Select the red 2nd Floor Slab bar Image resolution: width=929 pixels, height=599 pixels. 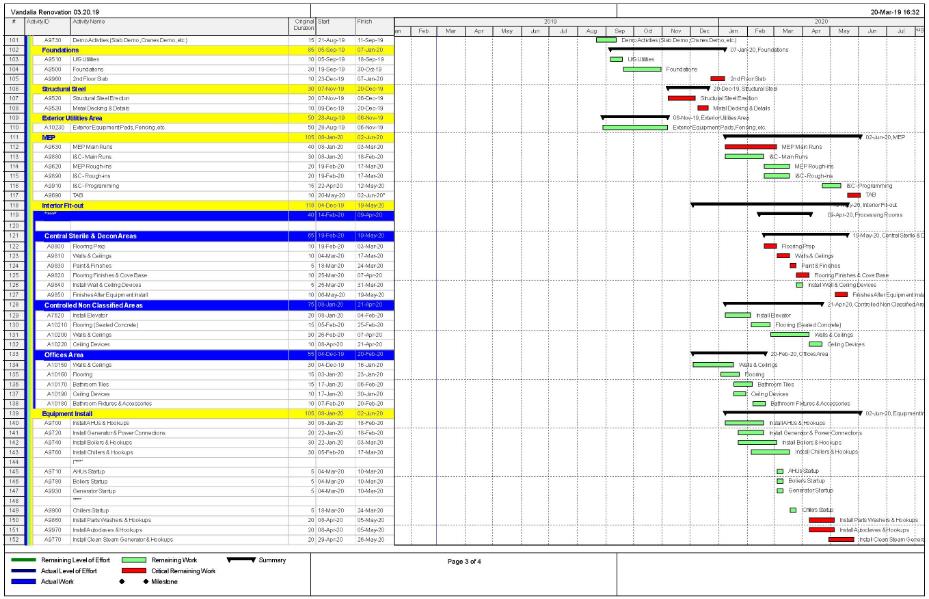click(x=717, y=78)
